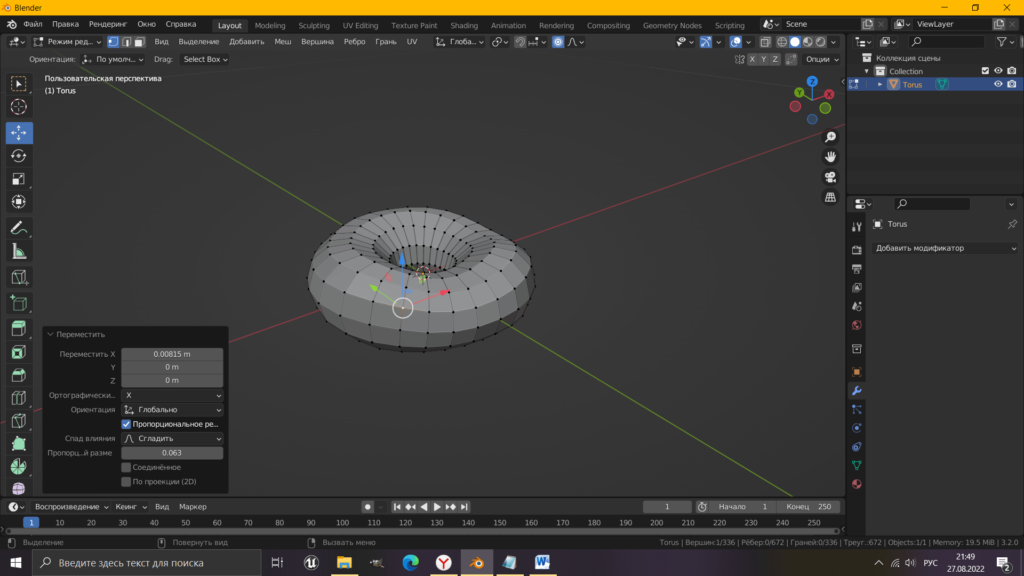
Task: Hide Torus with eye icon in outliner
Action: tap(997, 85)
